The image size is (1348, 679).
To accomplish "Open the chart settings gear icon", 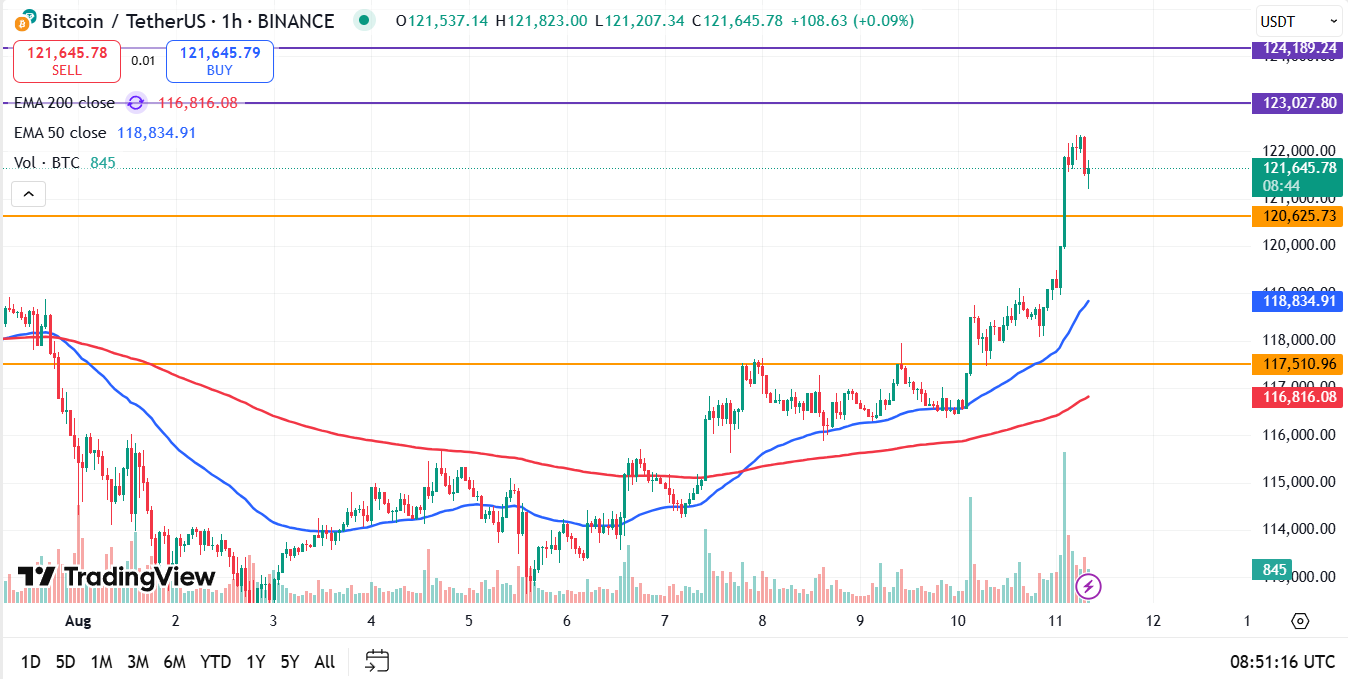I will (1300, 621).
